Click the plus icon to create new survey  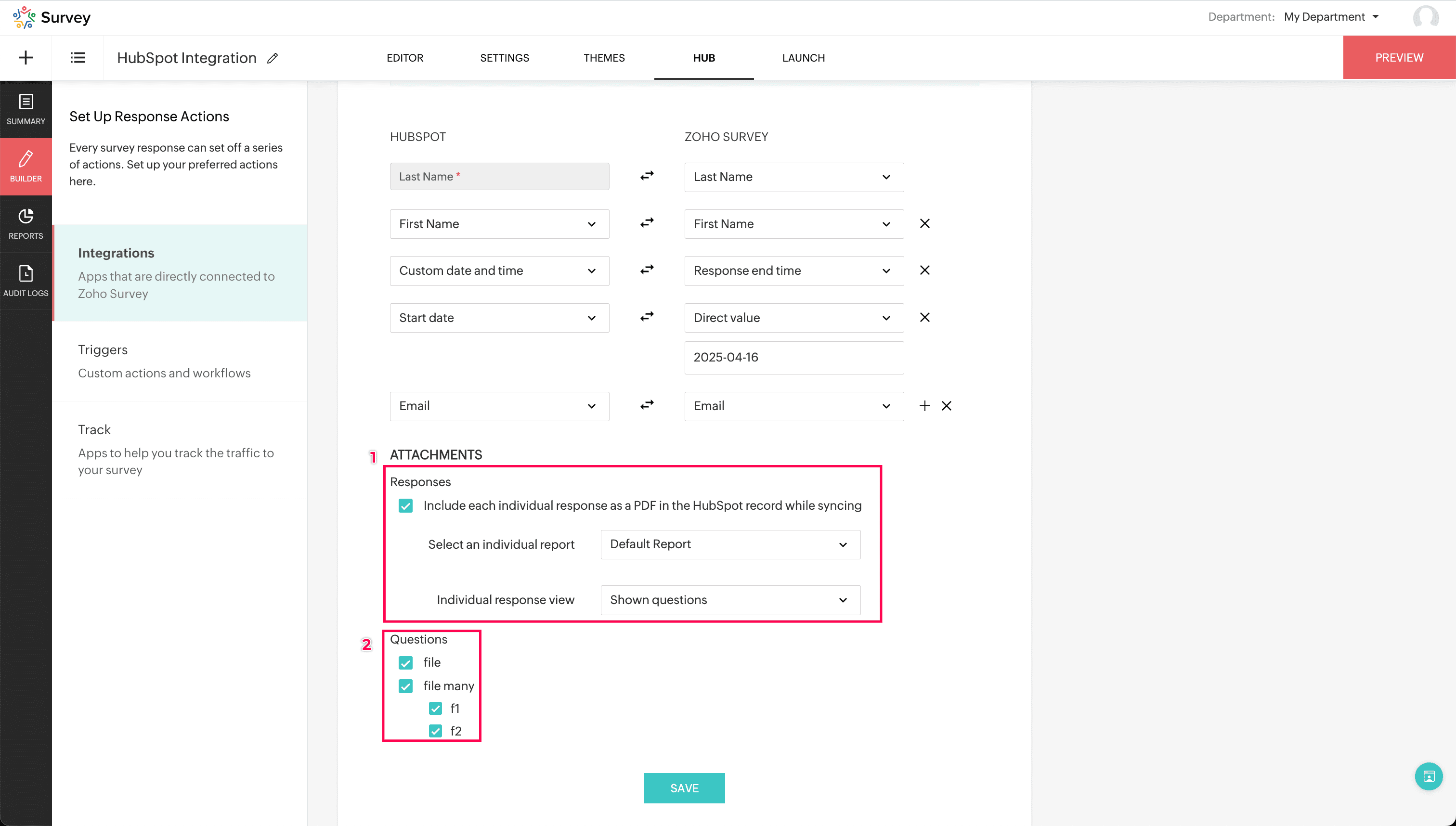(26, 57)
